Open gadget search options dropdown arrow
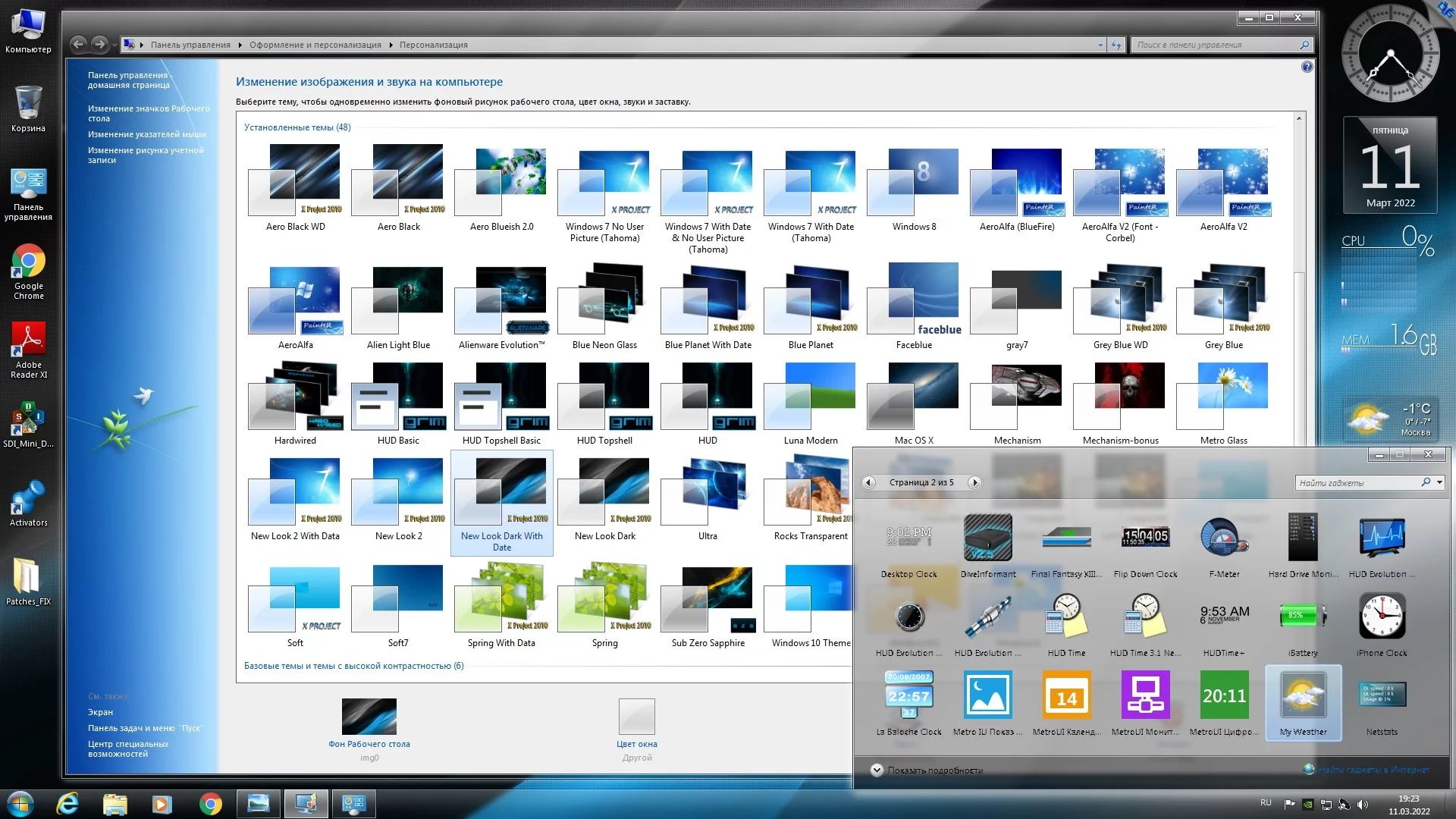 coord(1439,482)
